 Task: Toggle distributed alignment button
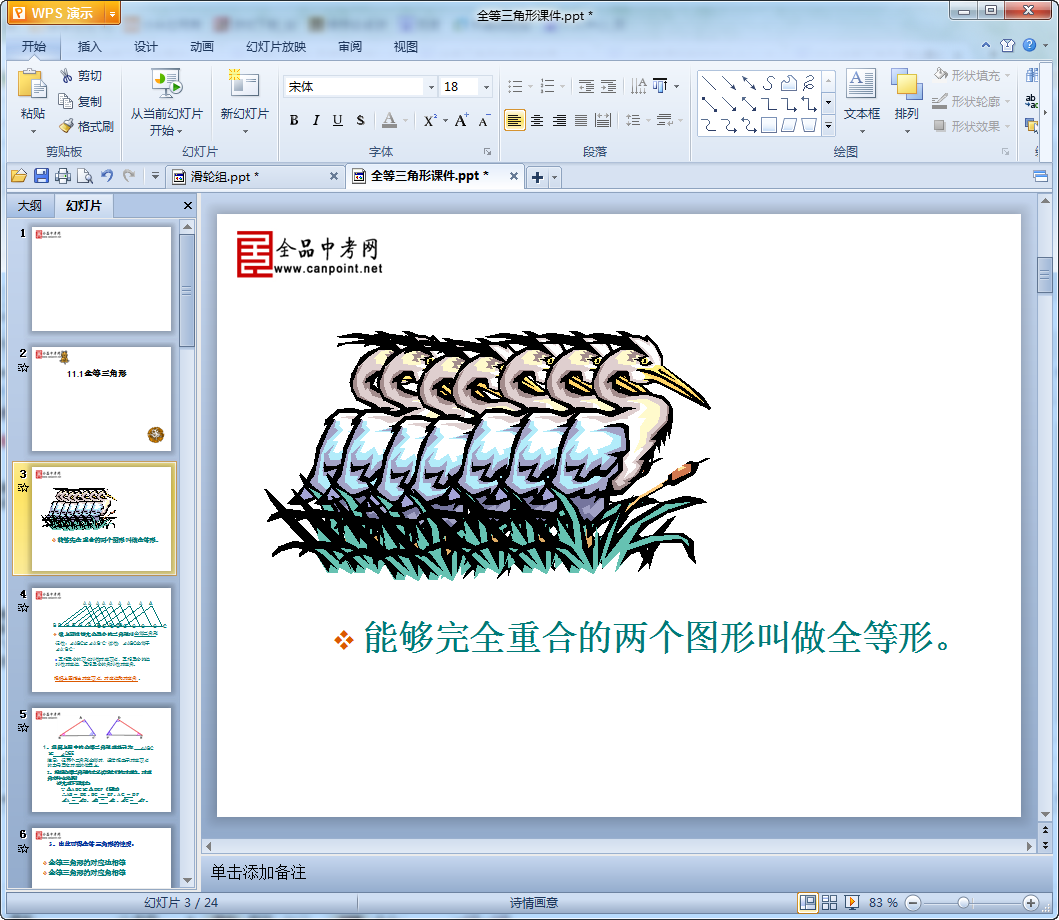click(x=603, y=120)
